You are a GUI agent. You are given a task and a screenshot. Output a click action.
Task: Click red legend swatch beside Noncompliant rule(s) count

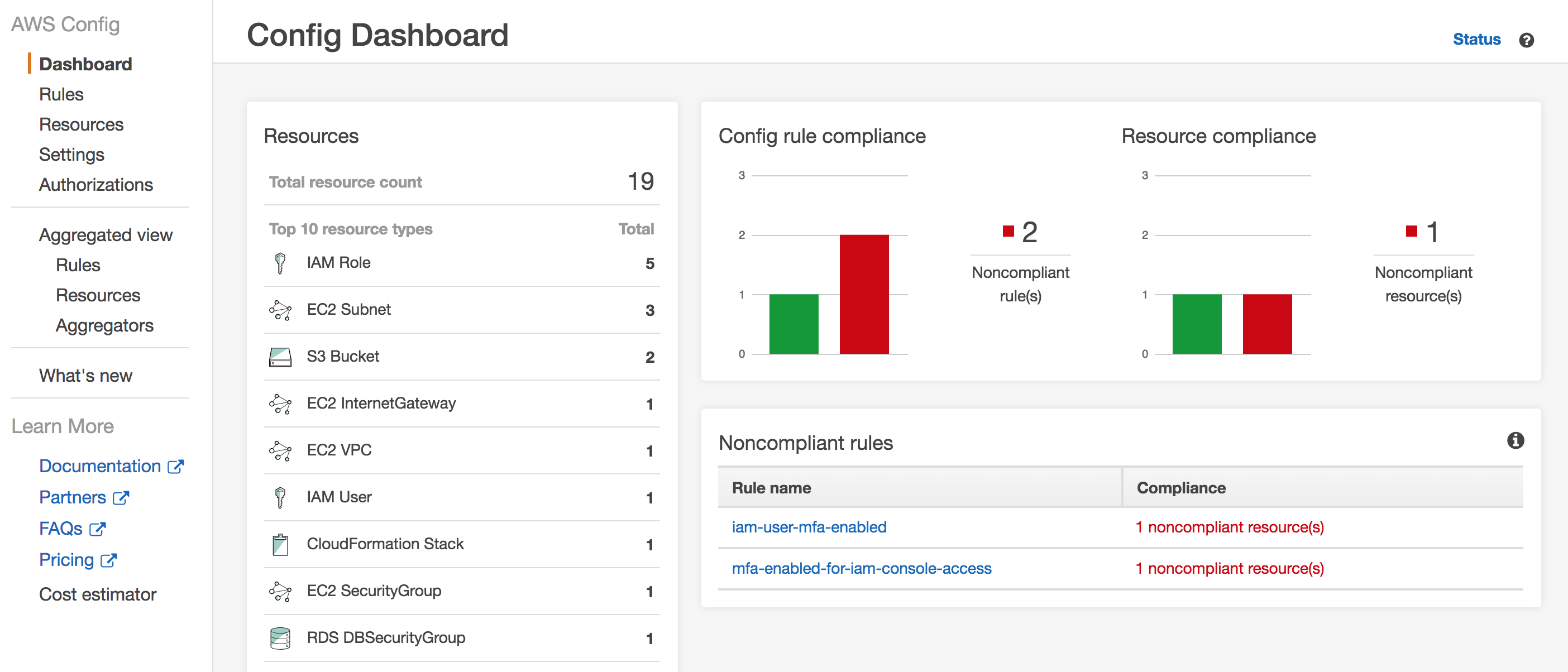click(x=1008, y=231)
